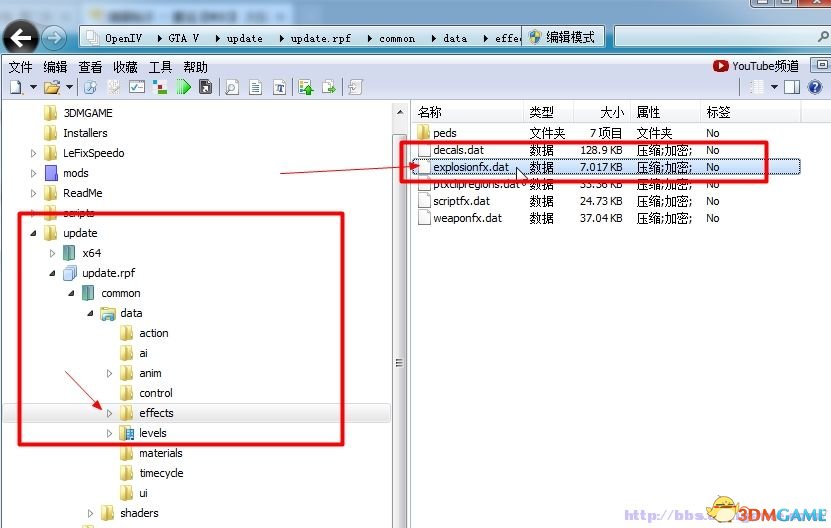Click the text lines document icon
This screenshot has height=528, width=831.
(255, 87)
